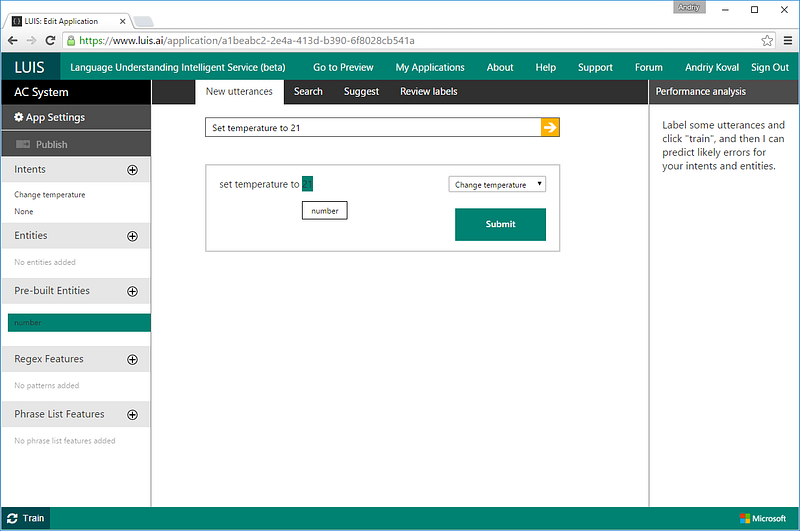Open the Chrome hamburger menu
This screenshot has width=800, height=531.
[788, 41]
